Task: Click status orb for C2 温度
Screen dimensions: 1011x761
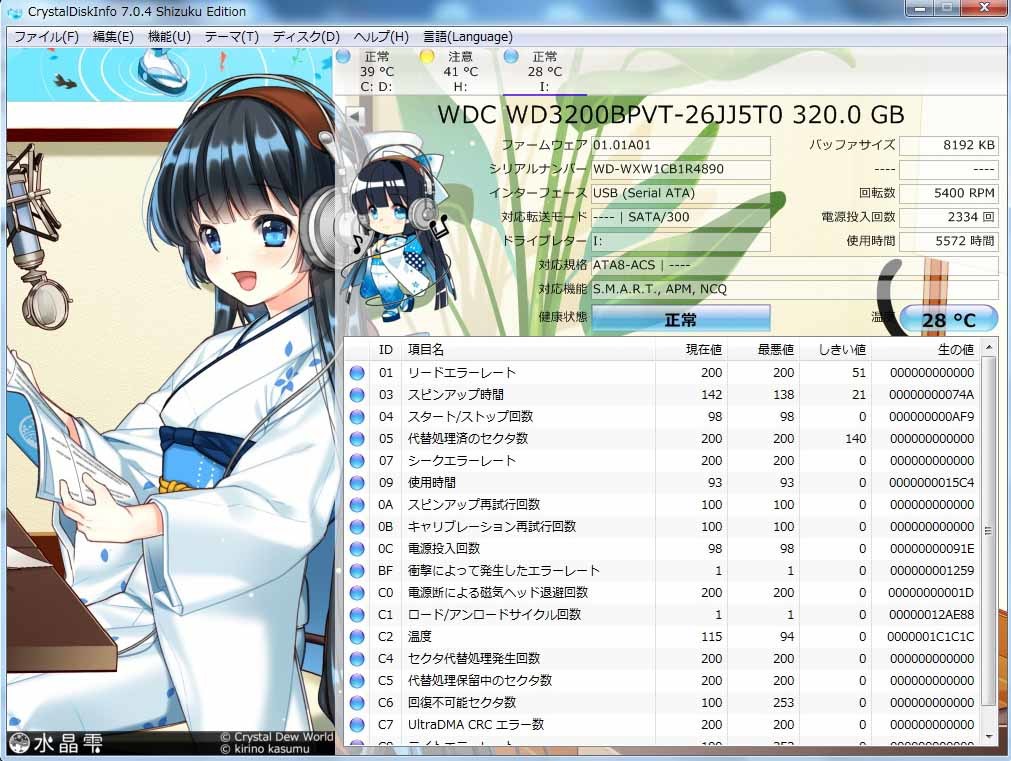Action: [x=357, y=637]
